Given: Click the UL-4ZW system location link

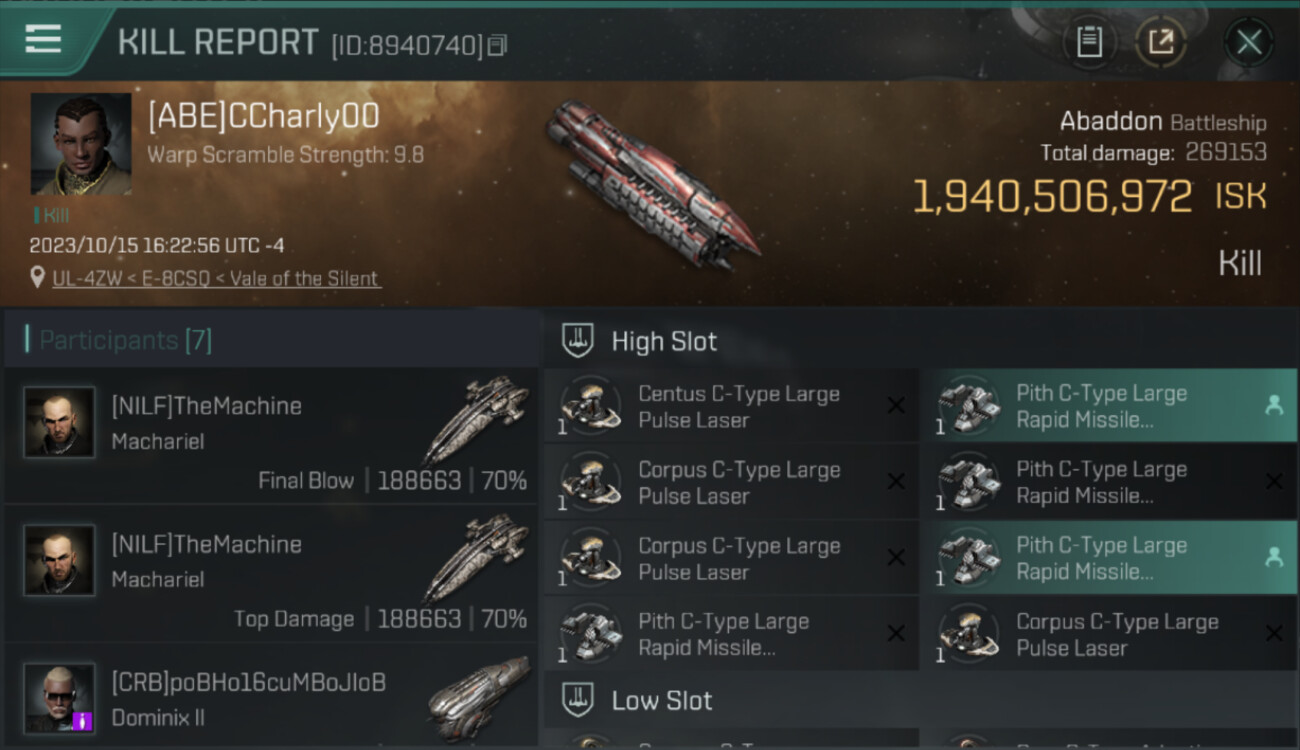Looking at the screenshot, I should [x=216, y=278].
